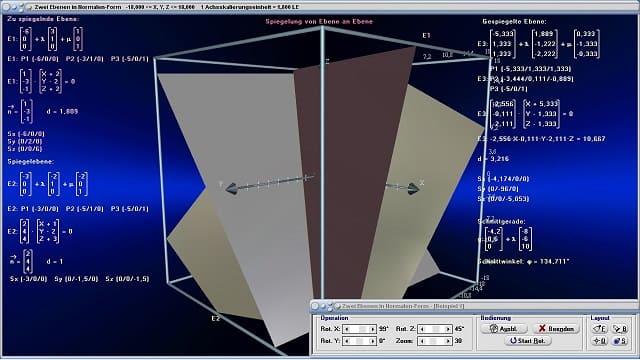Viewport: 640px width, 360px height.
Task: Click the Layout E icon button
Action: point(600,329)
